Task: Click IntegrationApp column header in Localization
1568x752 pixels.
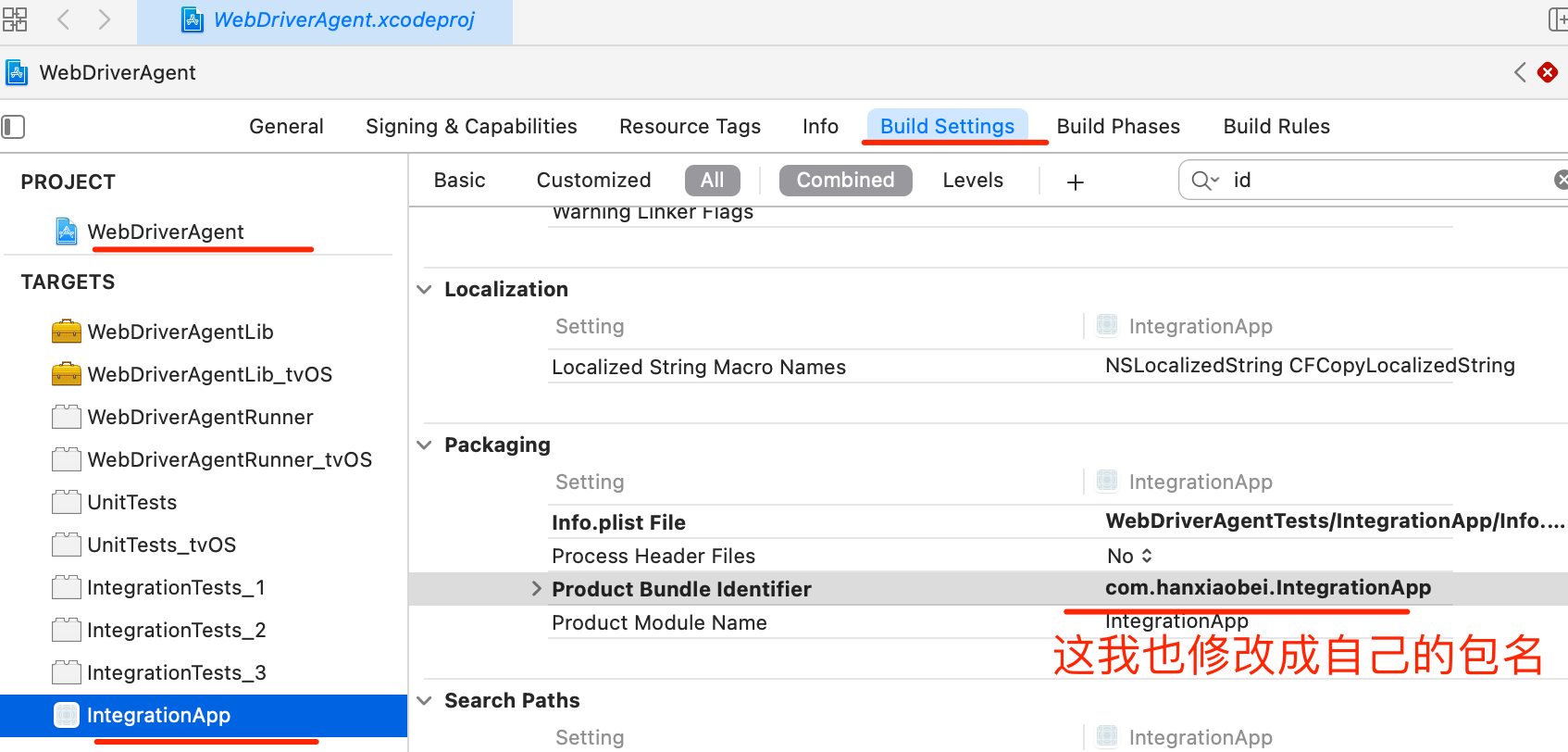Action: click(1185, 326)
